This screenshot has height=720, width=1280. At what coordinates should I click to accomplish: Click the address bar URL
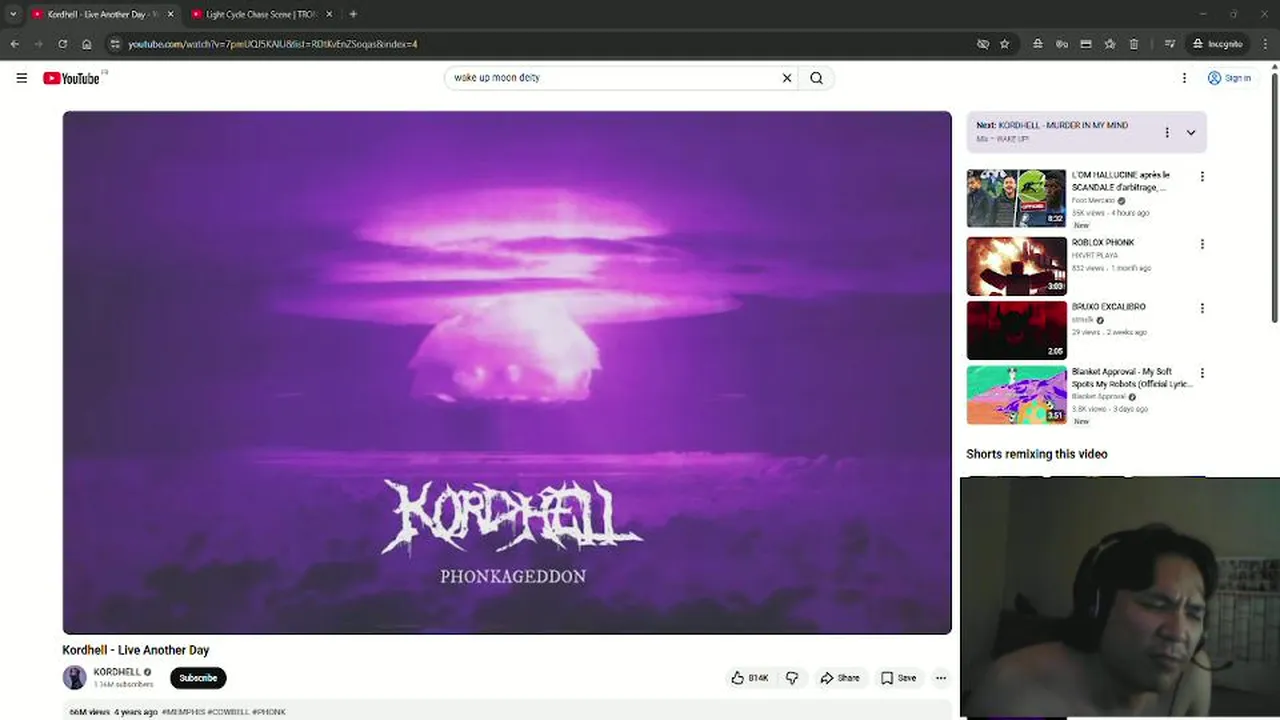coord(273,44)
